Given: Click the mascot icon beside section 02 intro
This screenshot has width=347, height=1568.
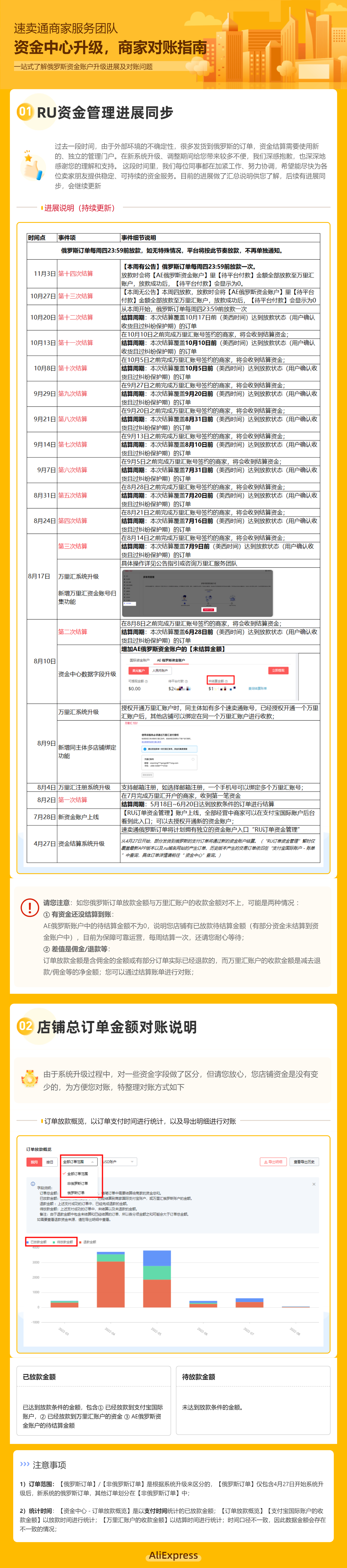Looking at the screenshot, I should 30,1079.
